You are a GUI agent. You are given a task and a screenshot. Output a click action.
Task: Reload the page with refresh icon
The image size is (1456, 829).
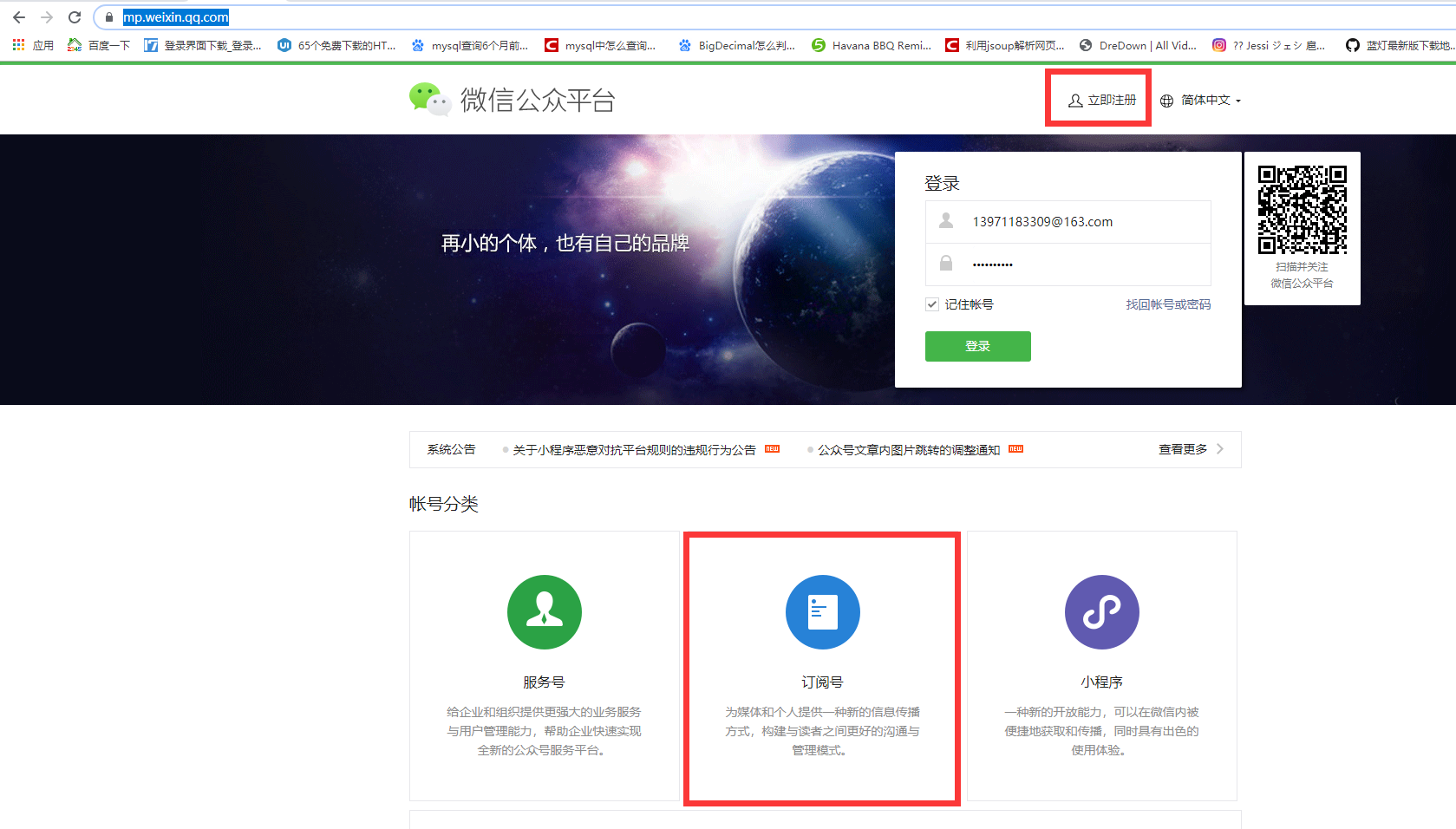75,17
